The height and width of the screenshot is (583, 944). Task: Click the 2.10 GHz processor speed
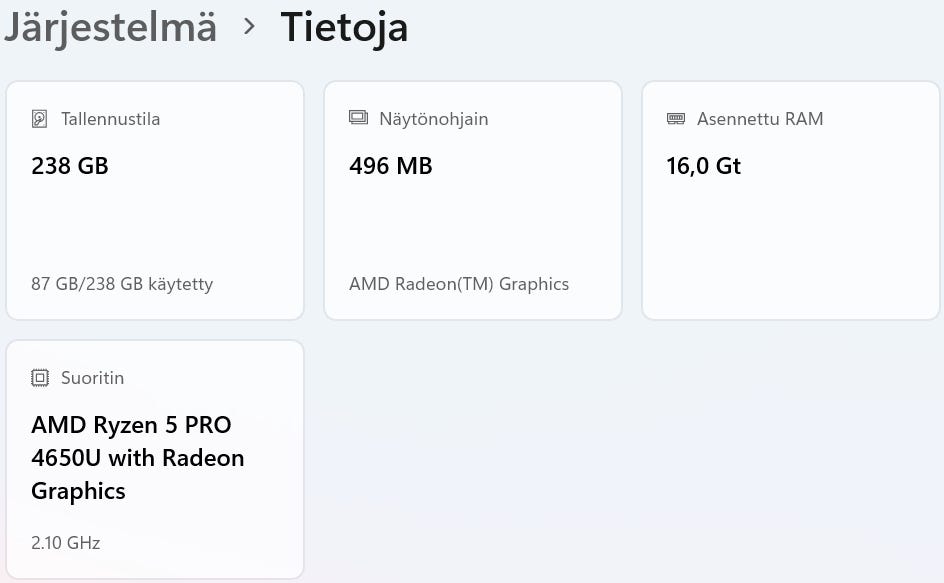pyautogui.click(x=66, y=543)
